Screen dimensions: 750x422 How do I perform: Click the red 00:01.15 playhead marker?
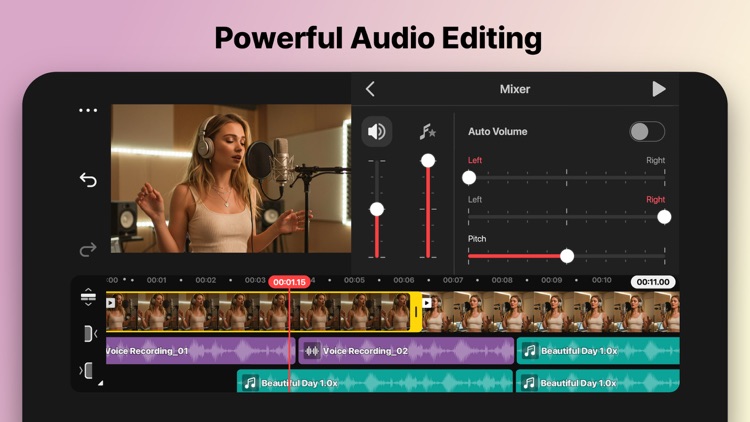point(289,282)
